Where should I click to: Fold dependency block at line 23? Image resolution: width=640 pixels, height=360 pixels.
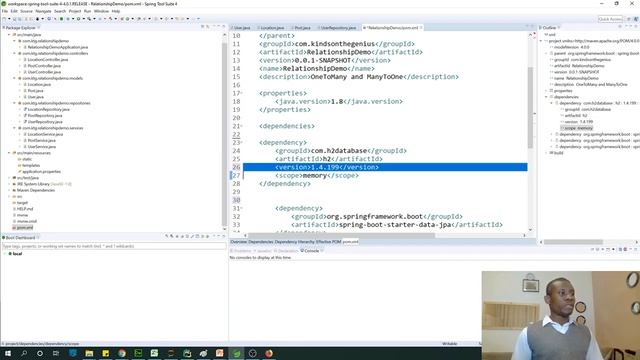[241, 142]
